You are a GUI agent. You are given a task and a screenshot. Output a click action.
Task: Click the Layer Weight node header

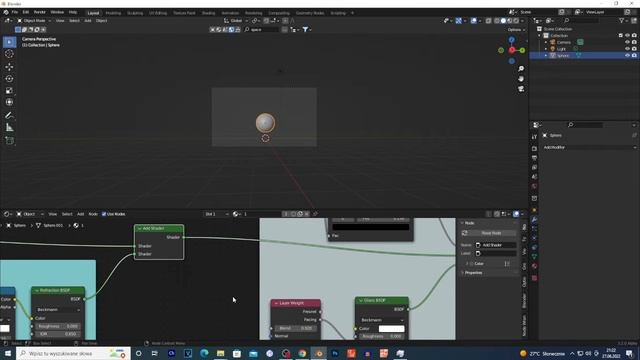(296, 303)
